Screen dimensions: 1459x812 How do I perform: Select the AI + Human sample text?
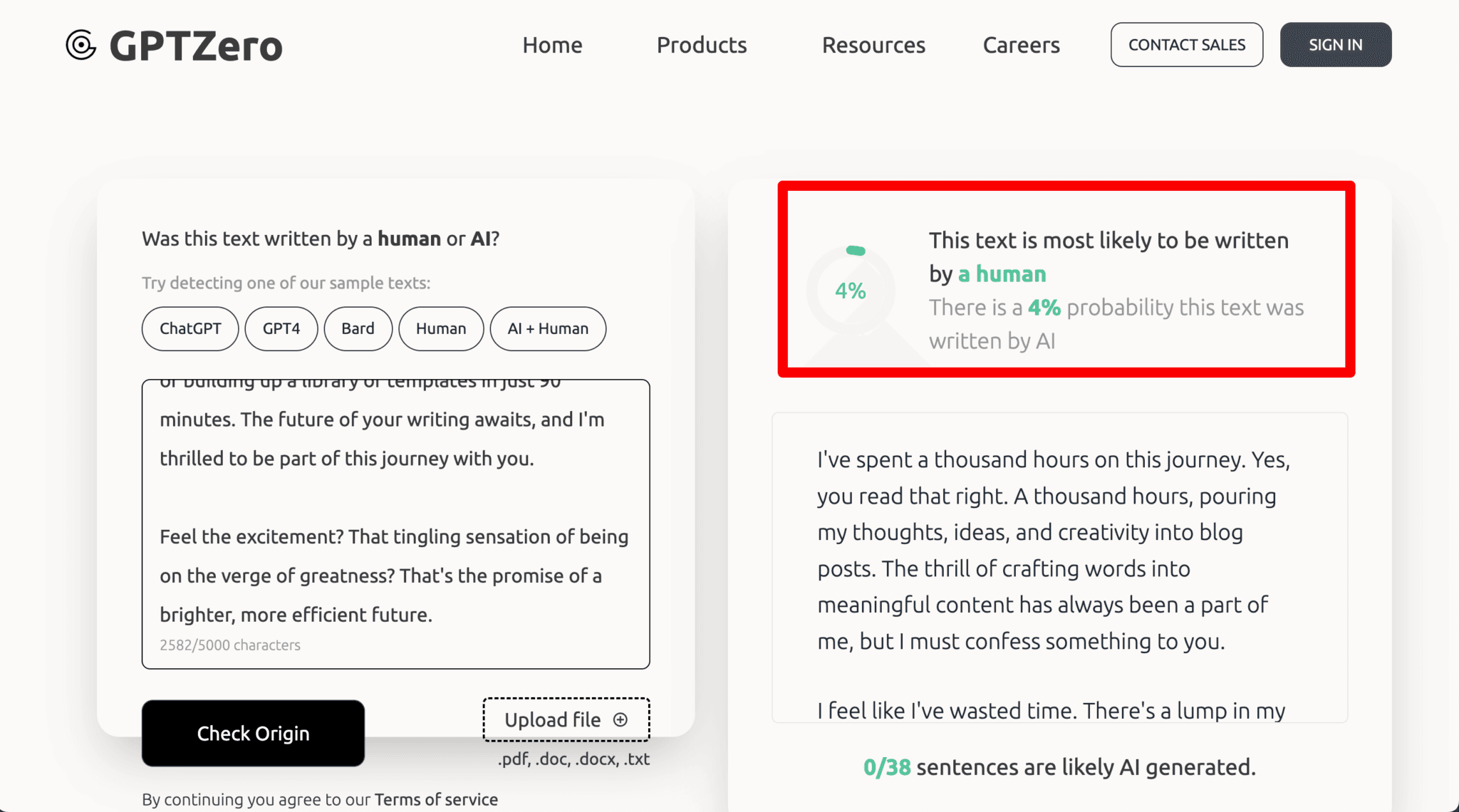pyautogui.click(x=547, y=328)
